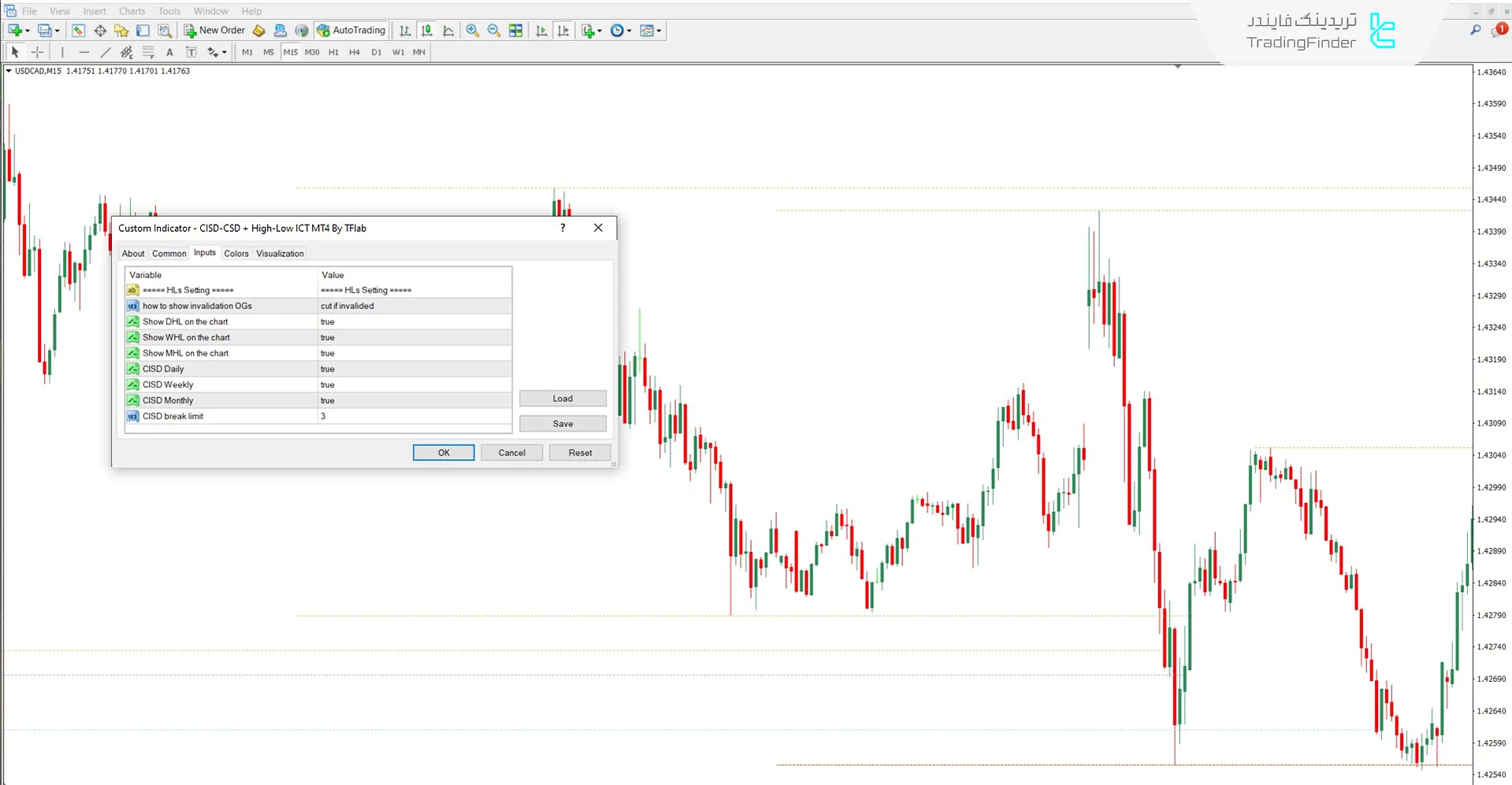The image size is (1512, 785).
Task: Open the Charts menu
Action: 132,10
